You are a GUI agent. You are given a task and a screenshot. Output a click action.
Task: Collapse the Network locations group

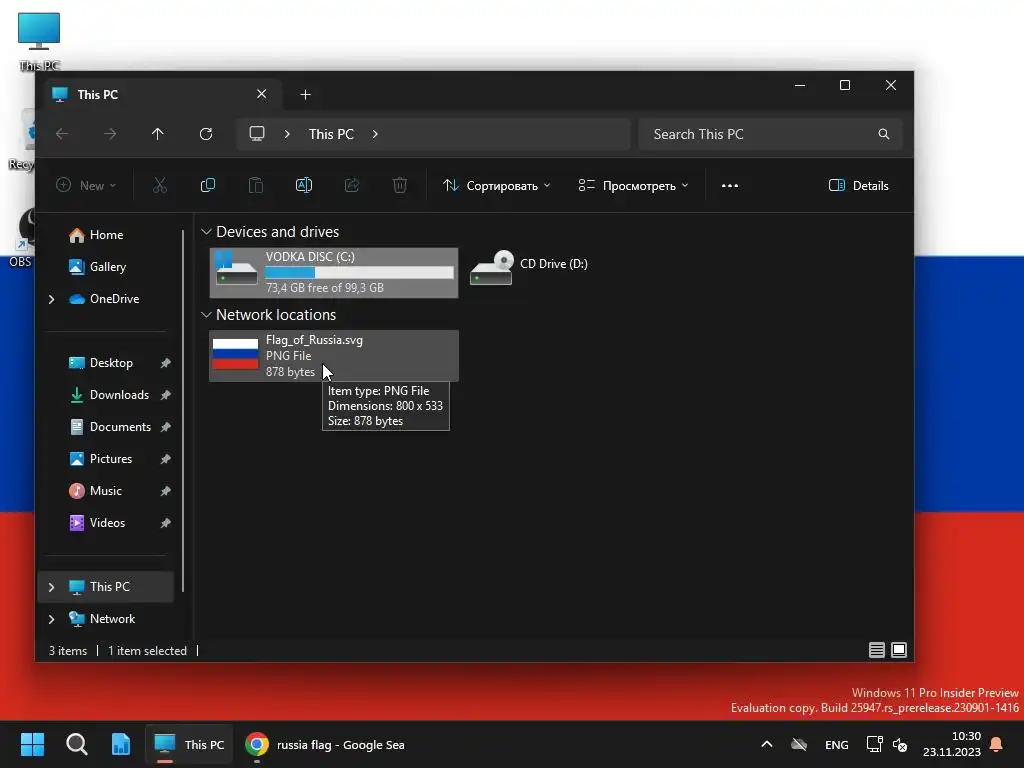pos(206,315)
